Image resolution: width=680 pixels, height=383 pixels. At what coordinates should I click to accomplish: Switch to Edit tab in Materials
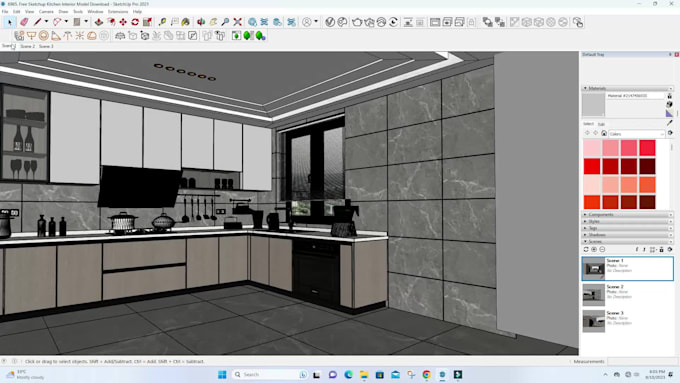click(601, 124)
